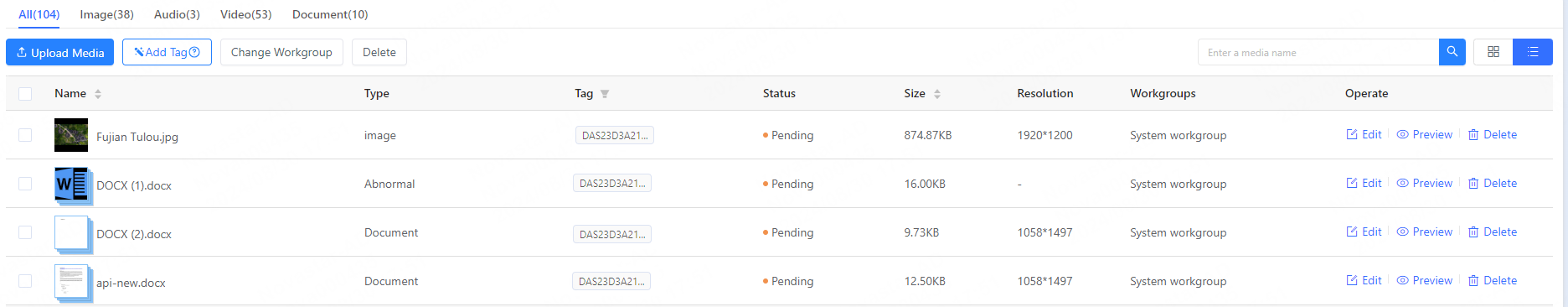Preview the DOCX (1).docx file
The image size is (1568, 307).
pyautogui.click(x=1424, y=183)
